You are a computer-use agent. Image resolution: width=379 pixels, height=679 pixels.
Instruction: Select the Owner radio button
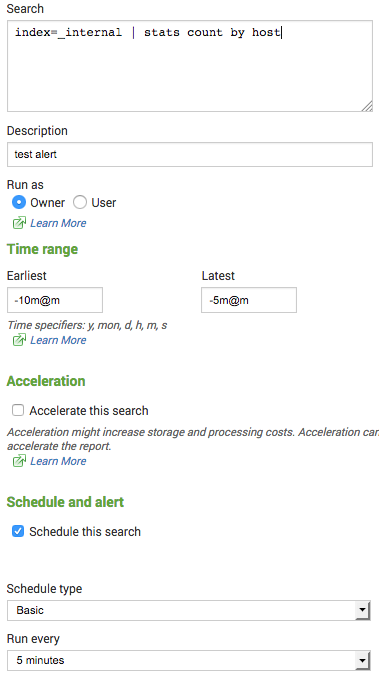click(x=19, y=202)
